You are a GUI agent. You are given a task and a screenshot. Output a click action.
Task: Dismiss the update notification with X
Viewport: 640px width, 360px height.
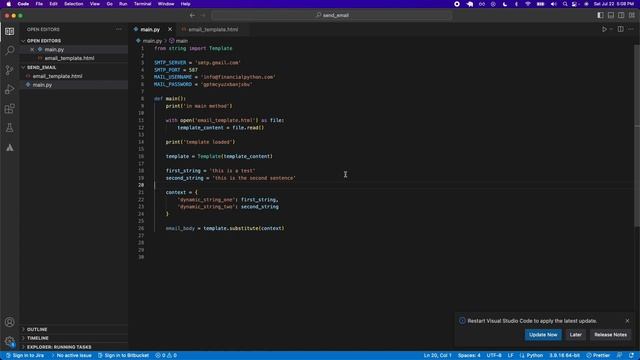[627, 321]
